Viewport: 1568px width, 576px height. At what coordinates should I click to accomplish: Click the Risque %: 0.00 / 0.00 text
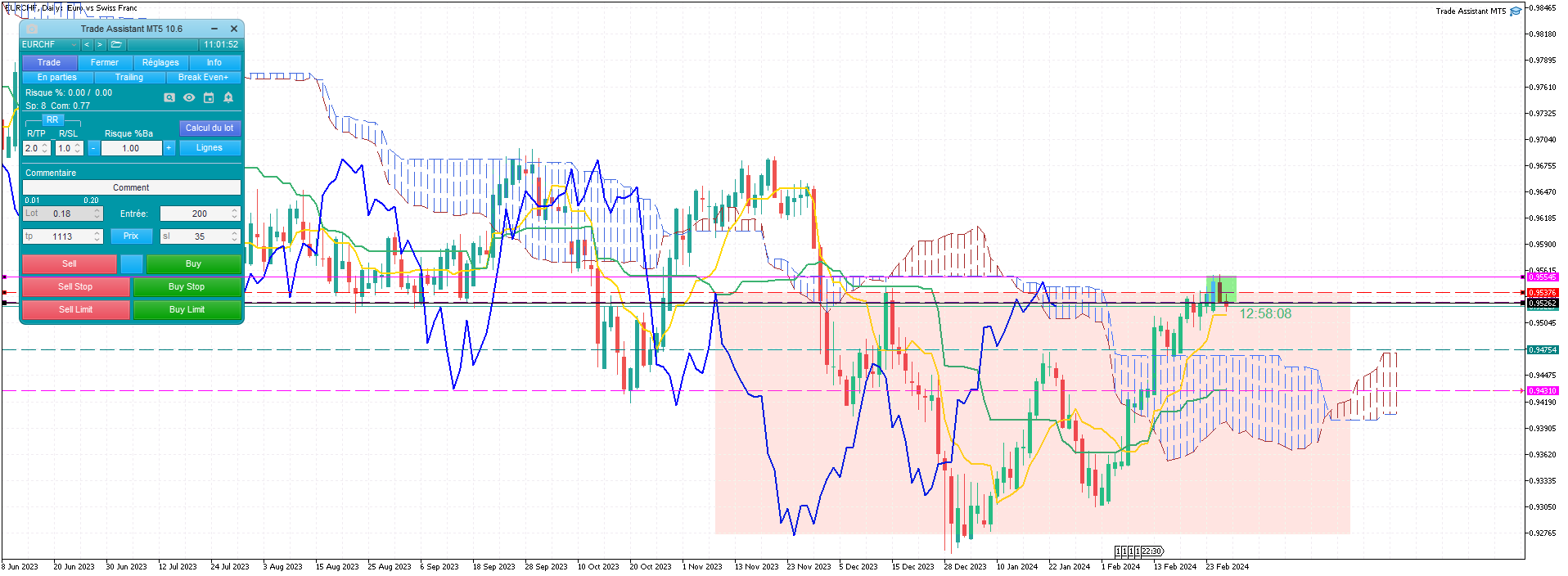[69, 92]
